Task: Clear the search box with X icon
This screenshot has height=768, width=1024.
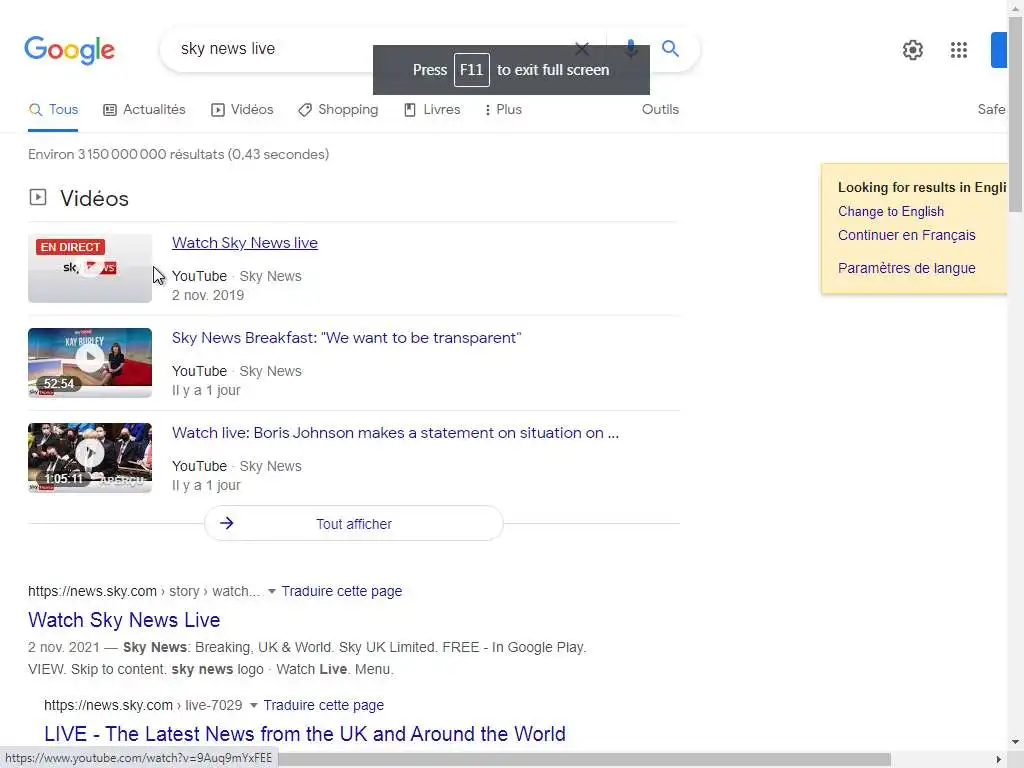Action: click(x=582, y=48)
